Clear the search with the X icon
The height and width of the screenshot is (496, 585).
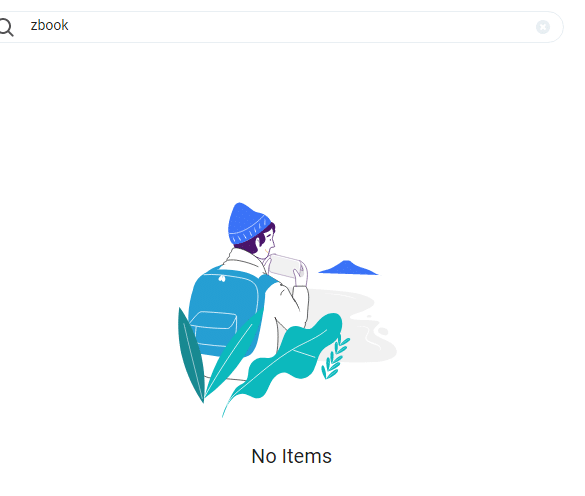(542, 27)
